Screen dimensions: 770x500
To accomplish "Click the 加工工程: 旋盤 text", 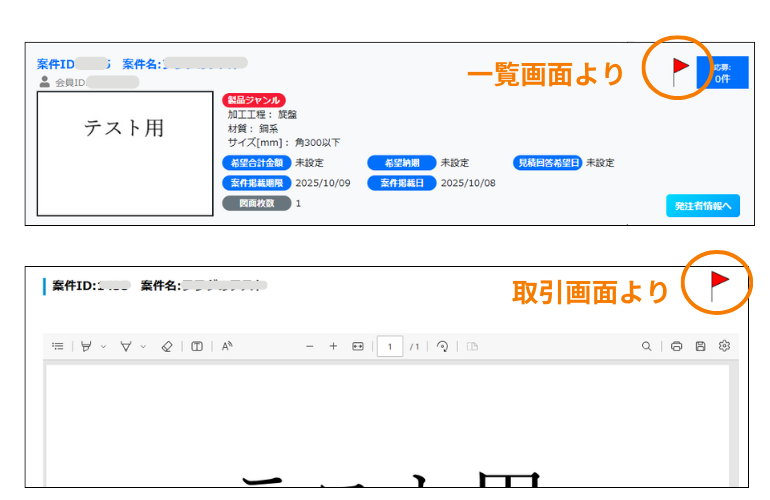I will click(262, 114).
